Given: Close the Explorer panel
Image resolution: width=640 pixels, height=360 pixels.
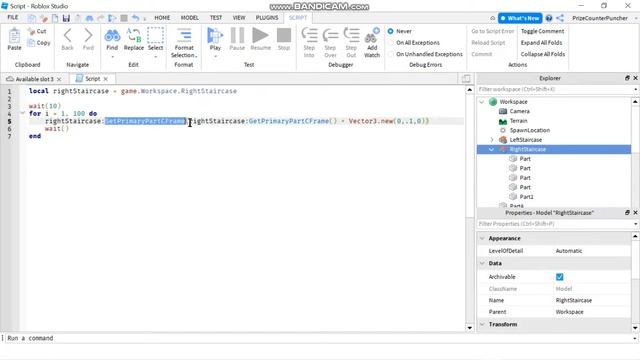Looking at the screenshot, I should coord(635,78).
